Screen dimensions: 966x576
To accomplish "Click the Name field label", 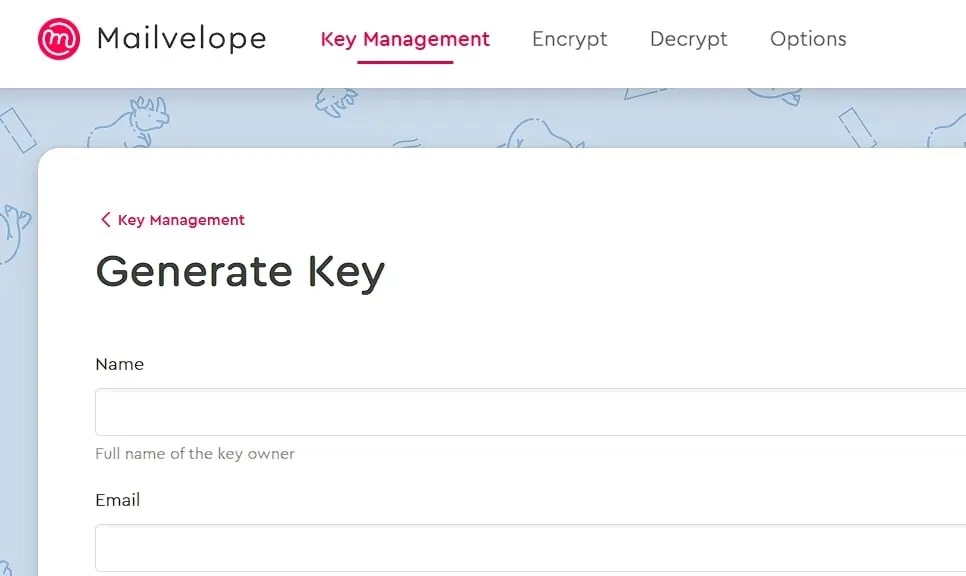I will pyautogui.click(x=119, y=364).
